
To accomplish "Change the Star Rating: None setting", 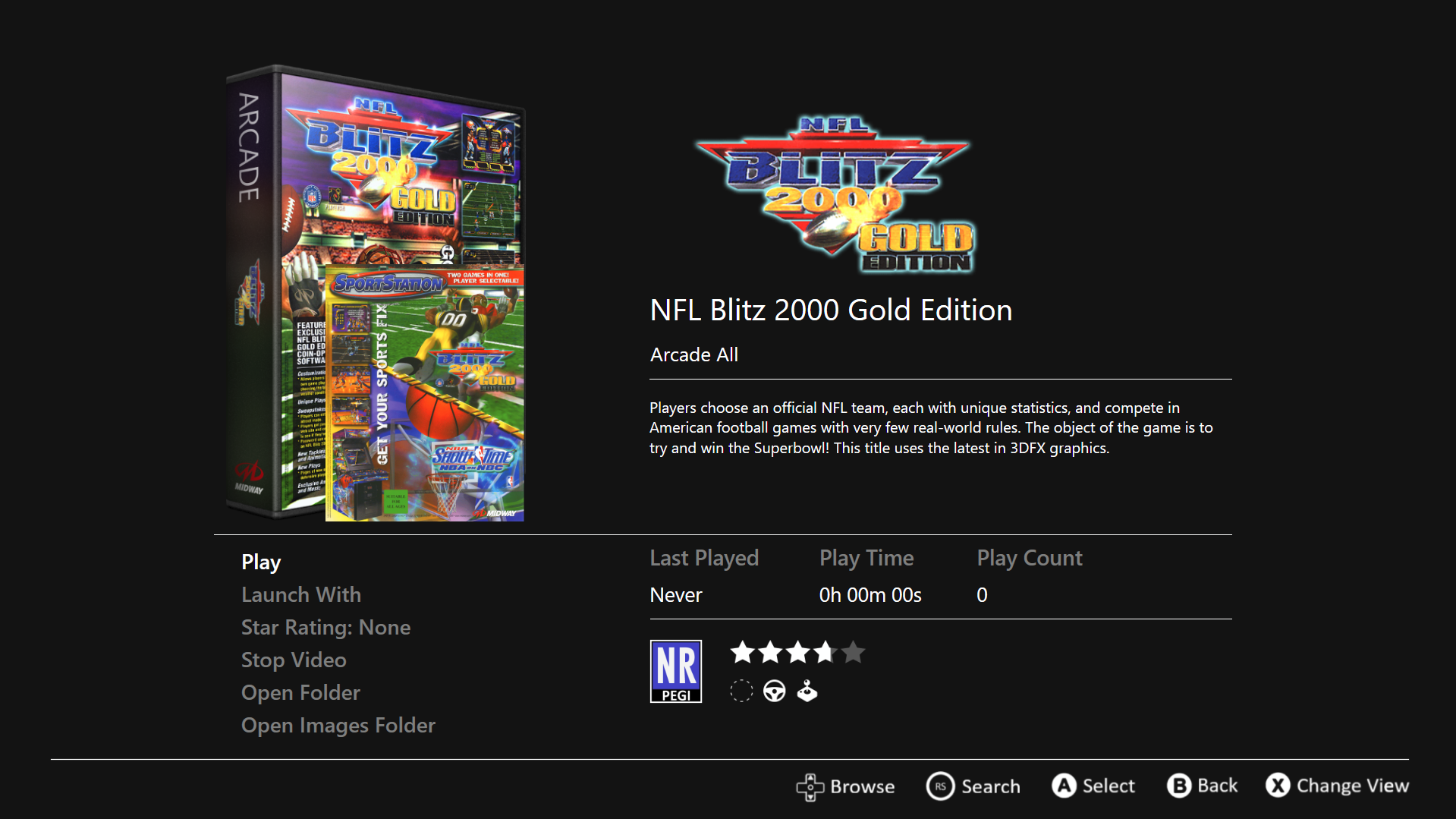I will click(x=325, y=627).
